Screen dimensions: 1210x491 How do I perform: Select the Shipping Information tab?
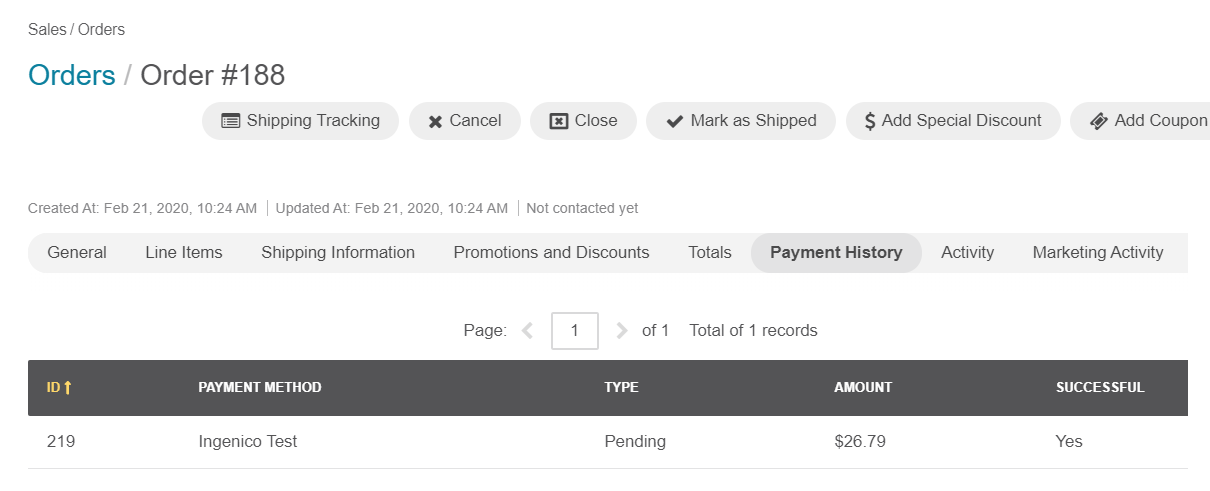click(338, 253)
